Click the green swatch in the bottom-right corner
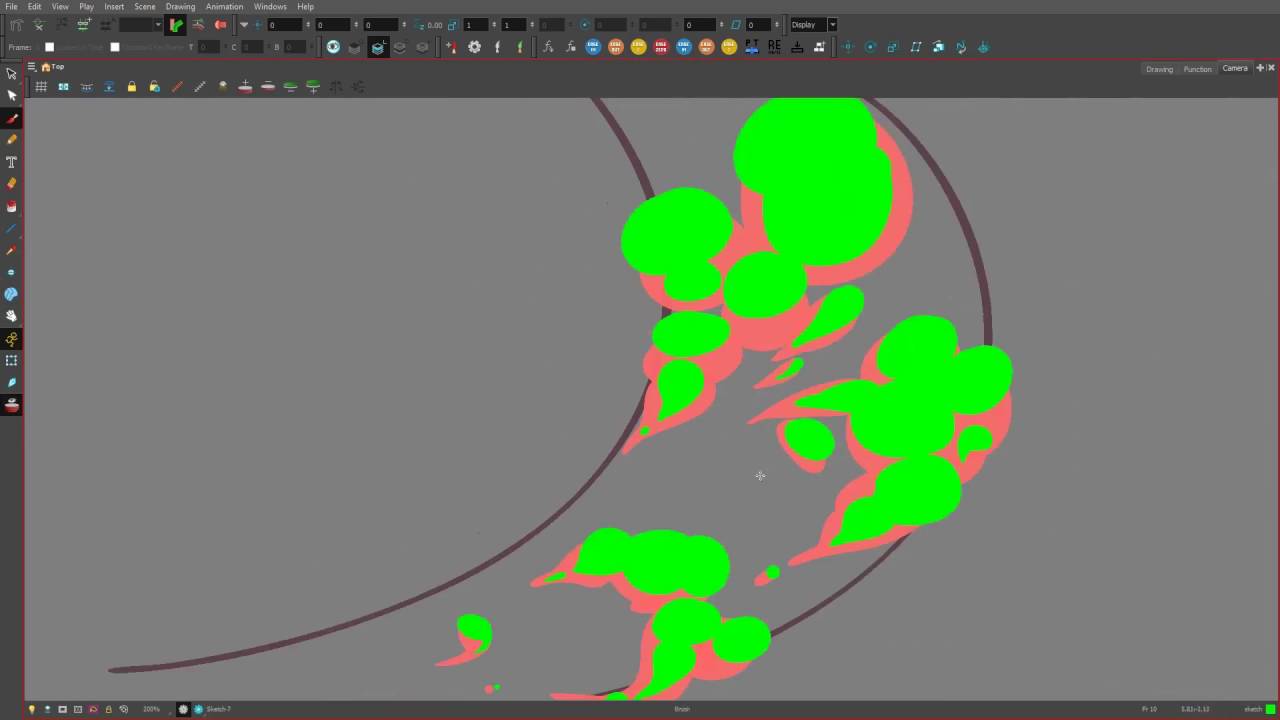Image resolution: width=1280 pixels, height=720 pixels. point(1271,709)
